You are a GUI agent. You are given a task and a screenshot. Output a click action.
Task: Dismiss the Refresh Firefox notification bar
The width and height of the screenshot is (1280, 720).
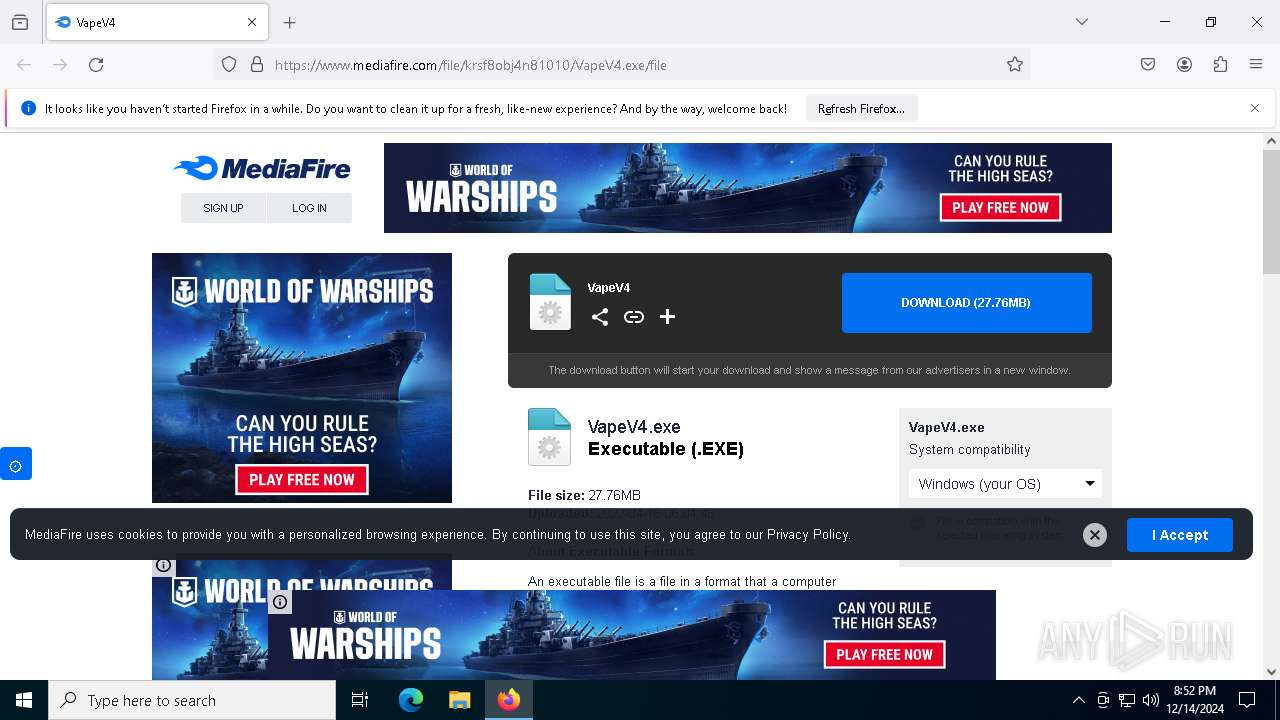pos(1255,108)
